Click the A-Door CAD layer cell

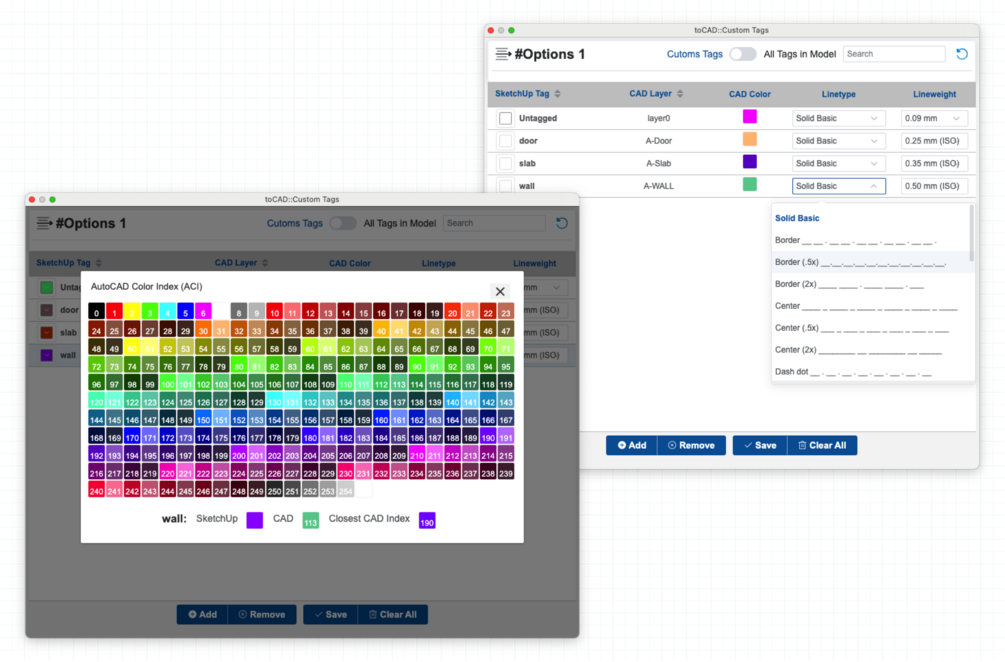tap(658, 141)
